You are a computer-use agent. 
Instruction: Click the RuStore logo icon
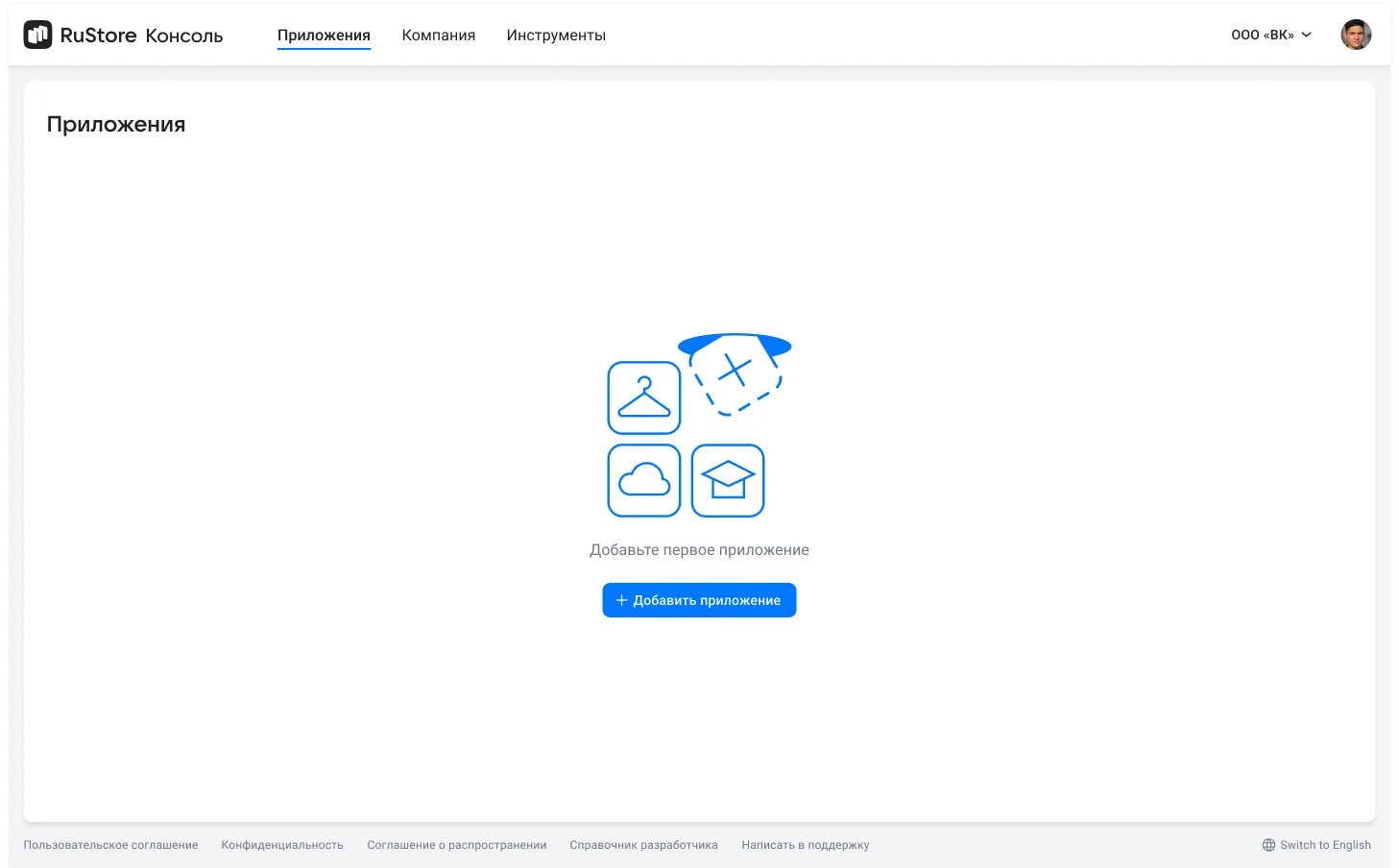coord(37,36)
